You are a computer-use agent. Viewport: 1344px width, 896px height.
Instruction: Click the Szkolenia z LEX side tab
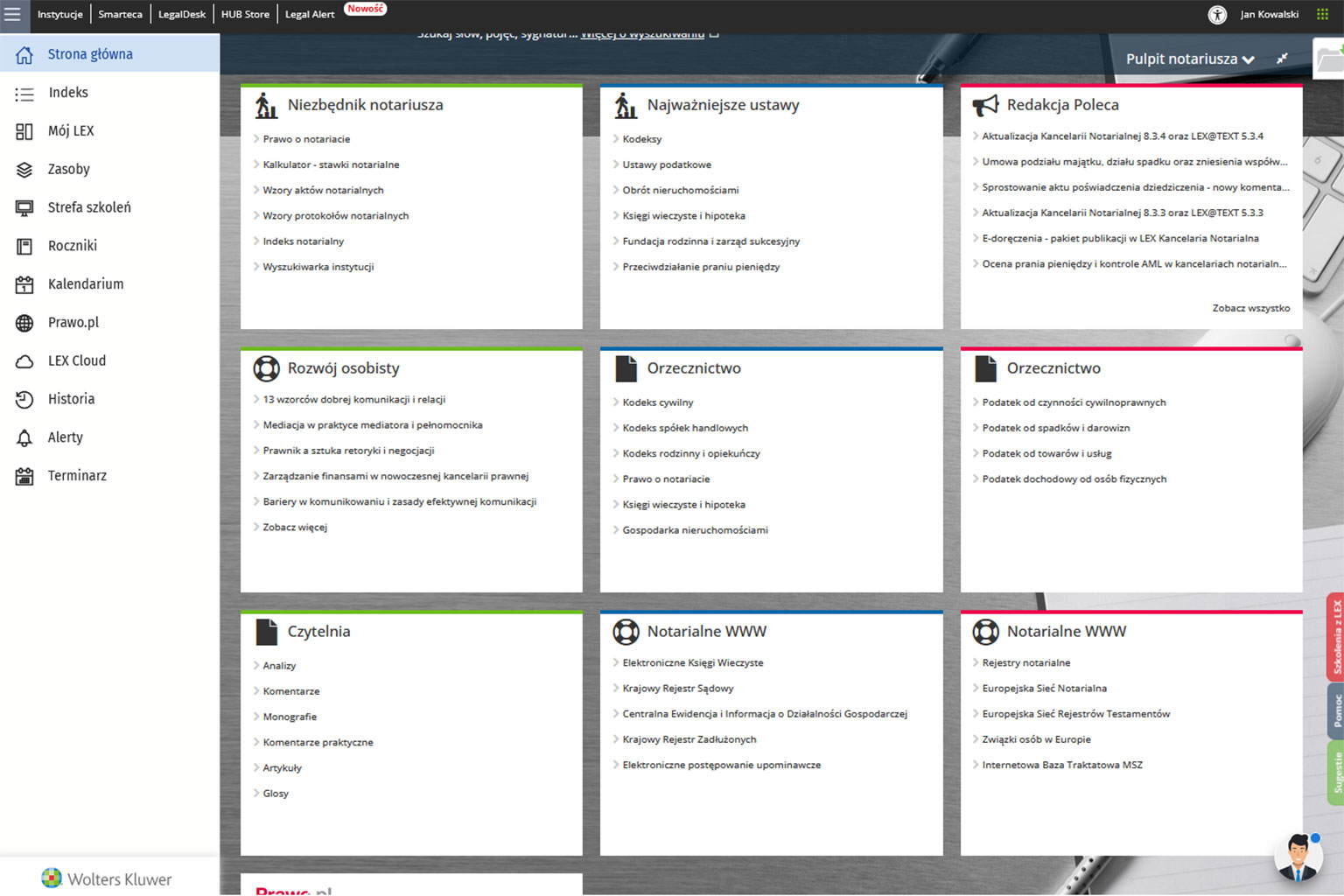1335,636
